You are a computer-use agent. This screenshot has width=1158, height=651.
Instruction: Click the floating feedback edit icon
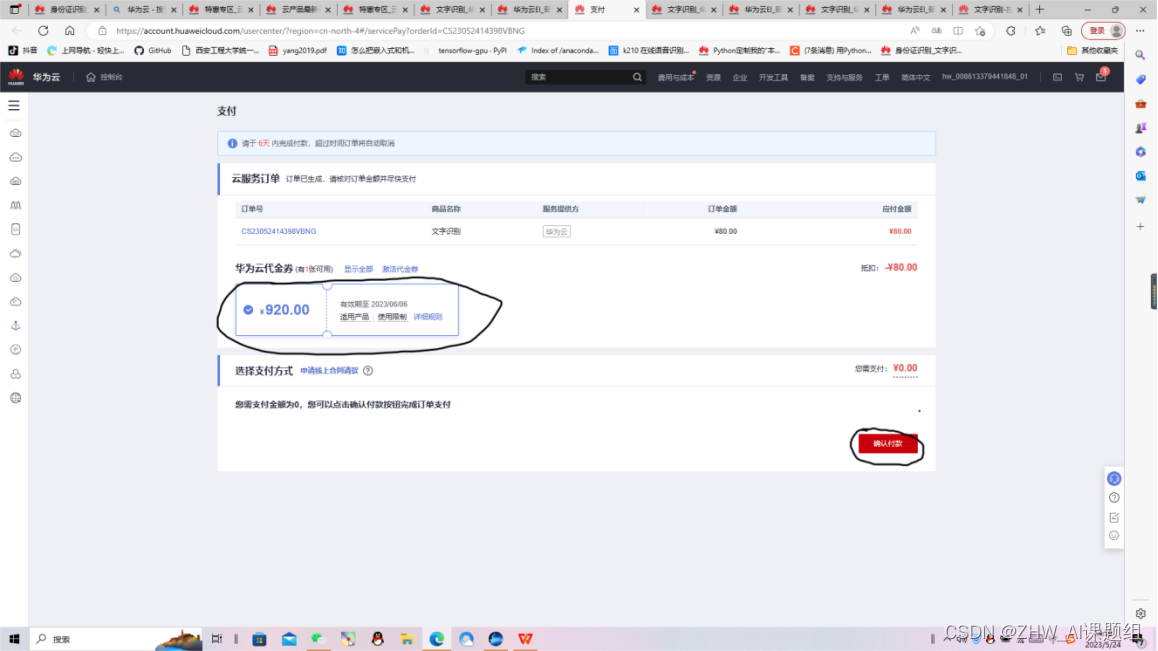[1114, 517]
